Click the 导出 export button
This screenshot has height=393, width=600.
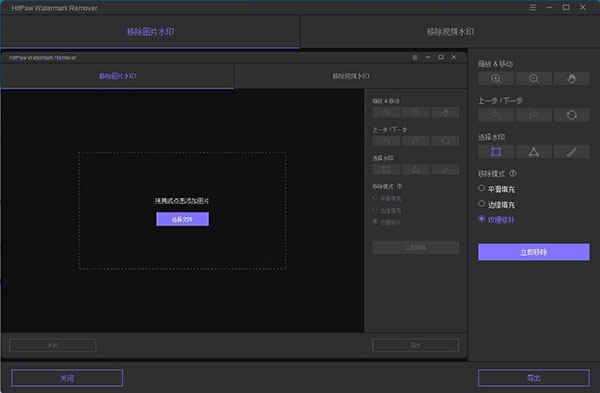point(534,378)
